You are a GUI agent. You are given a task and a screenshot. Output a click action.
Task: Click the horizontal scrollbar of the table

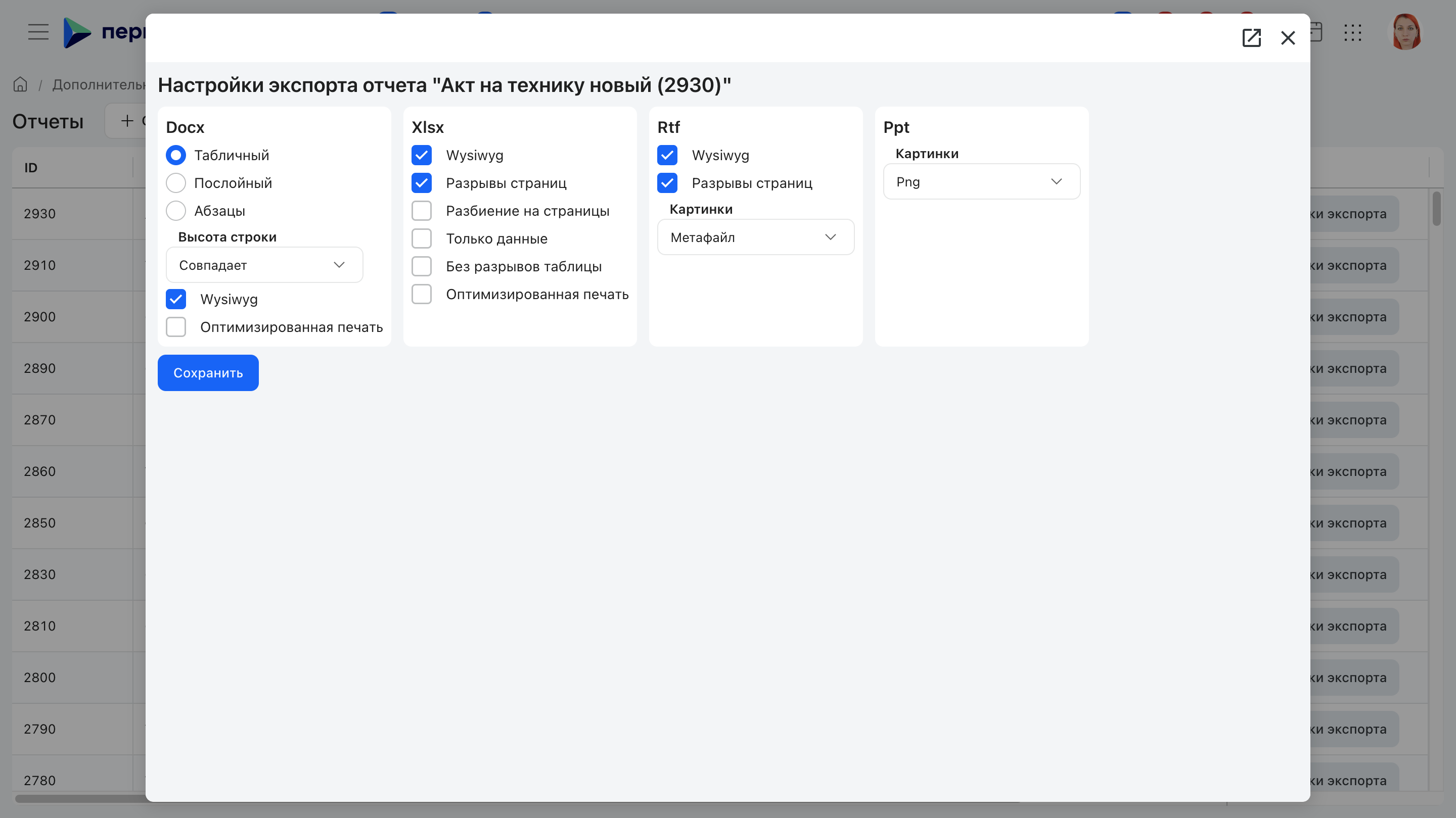pos(80,798)
